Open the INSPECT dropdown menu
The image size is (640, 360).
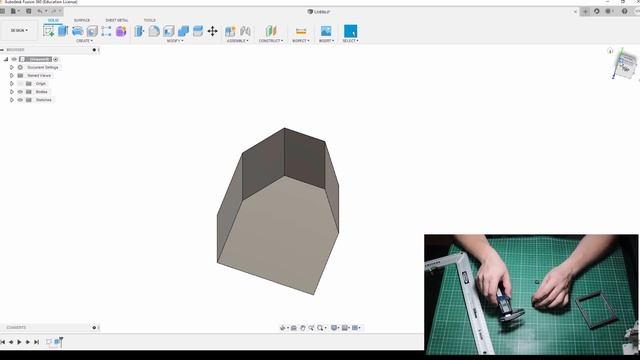tap(300, 41)
